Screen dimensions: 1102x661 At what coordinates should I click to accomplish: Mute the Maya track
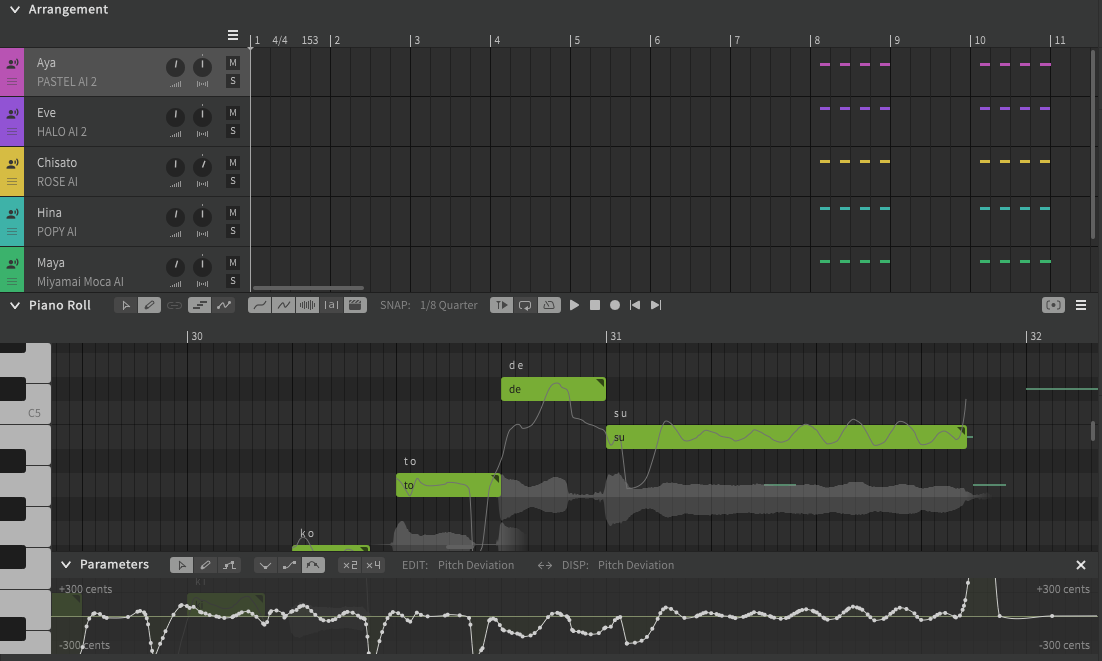[x=233, y=262]
